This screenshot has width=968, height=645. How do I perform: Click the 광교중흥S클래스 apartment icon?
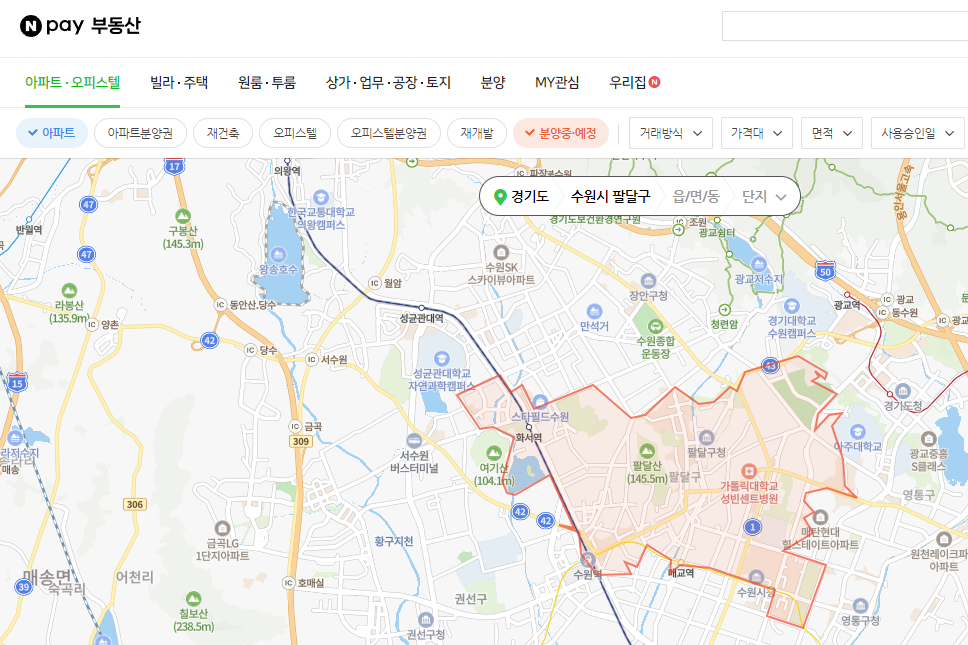click(928, 438)
